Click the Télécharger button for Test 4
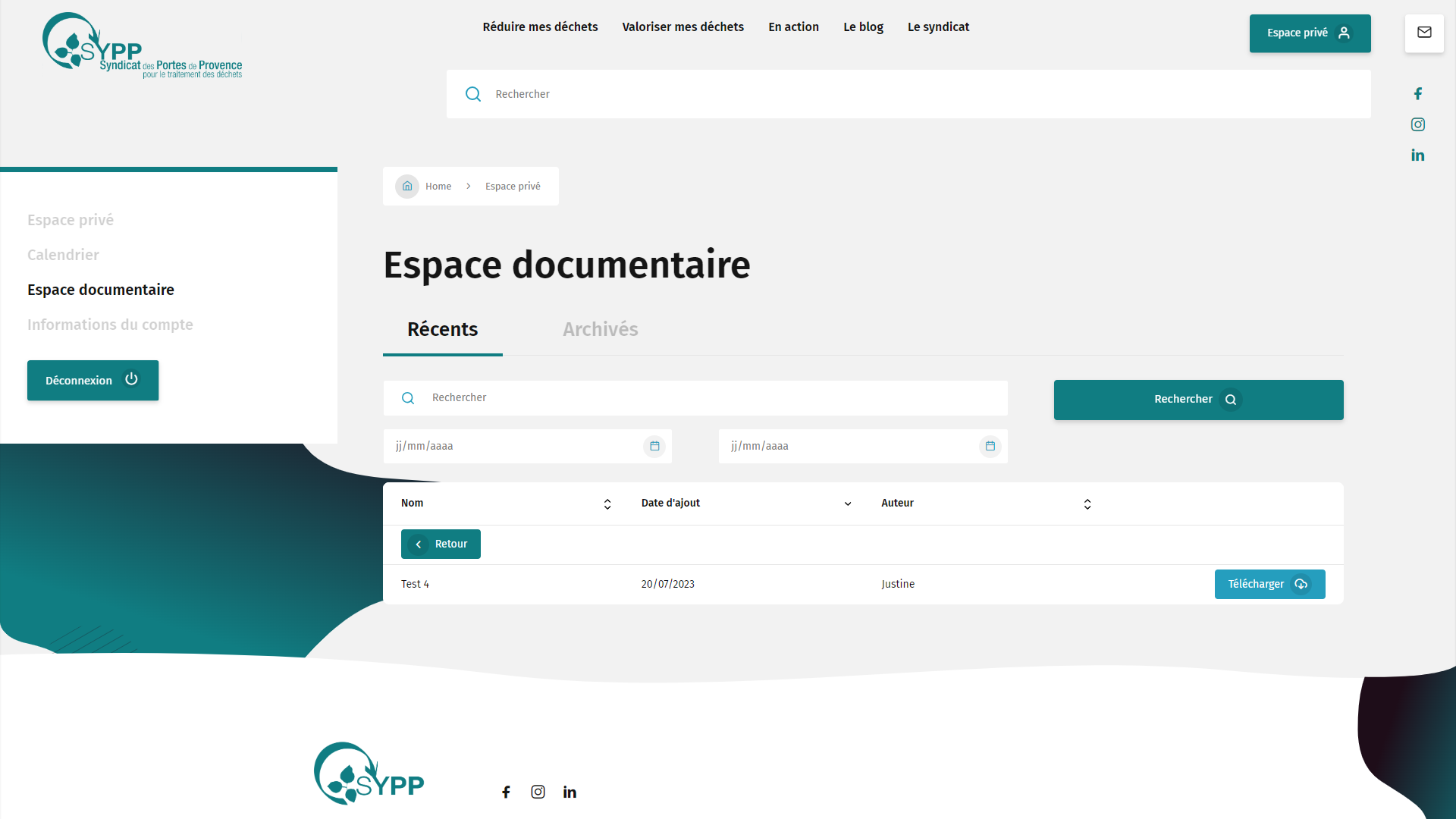Image resolution: width=1456 pixels, height=819 pixels. 1269,584
